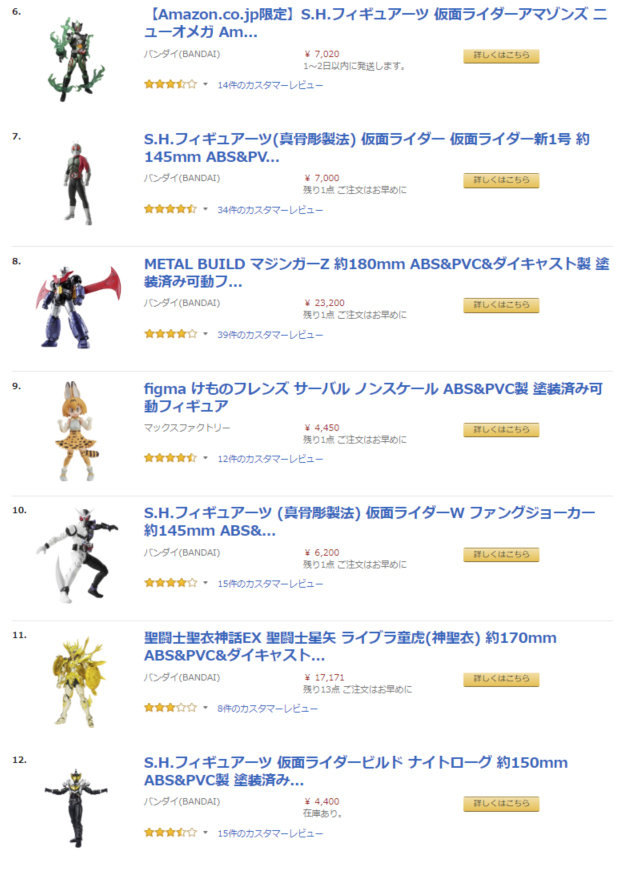Screen dimensions: 617x869
Task: Open the Kamen Rider W FangJoker image
Action: 77,555
